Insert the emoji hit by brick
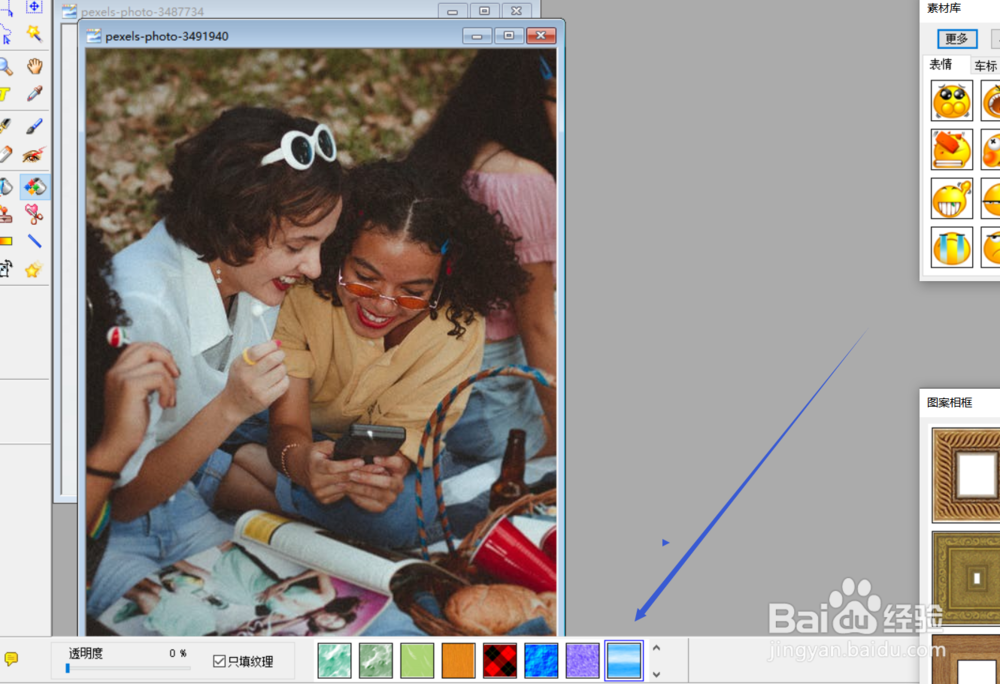Image resolution: width=1000 pixels, height=684 pixels. pyautogui.click(x=952, y=149)
